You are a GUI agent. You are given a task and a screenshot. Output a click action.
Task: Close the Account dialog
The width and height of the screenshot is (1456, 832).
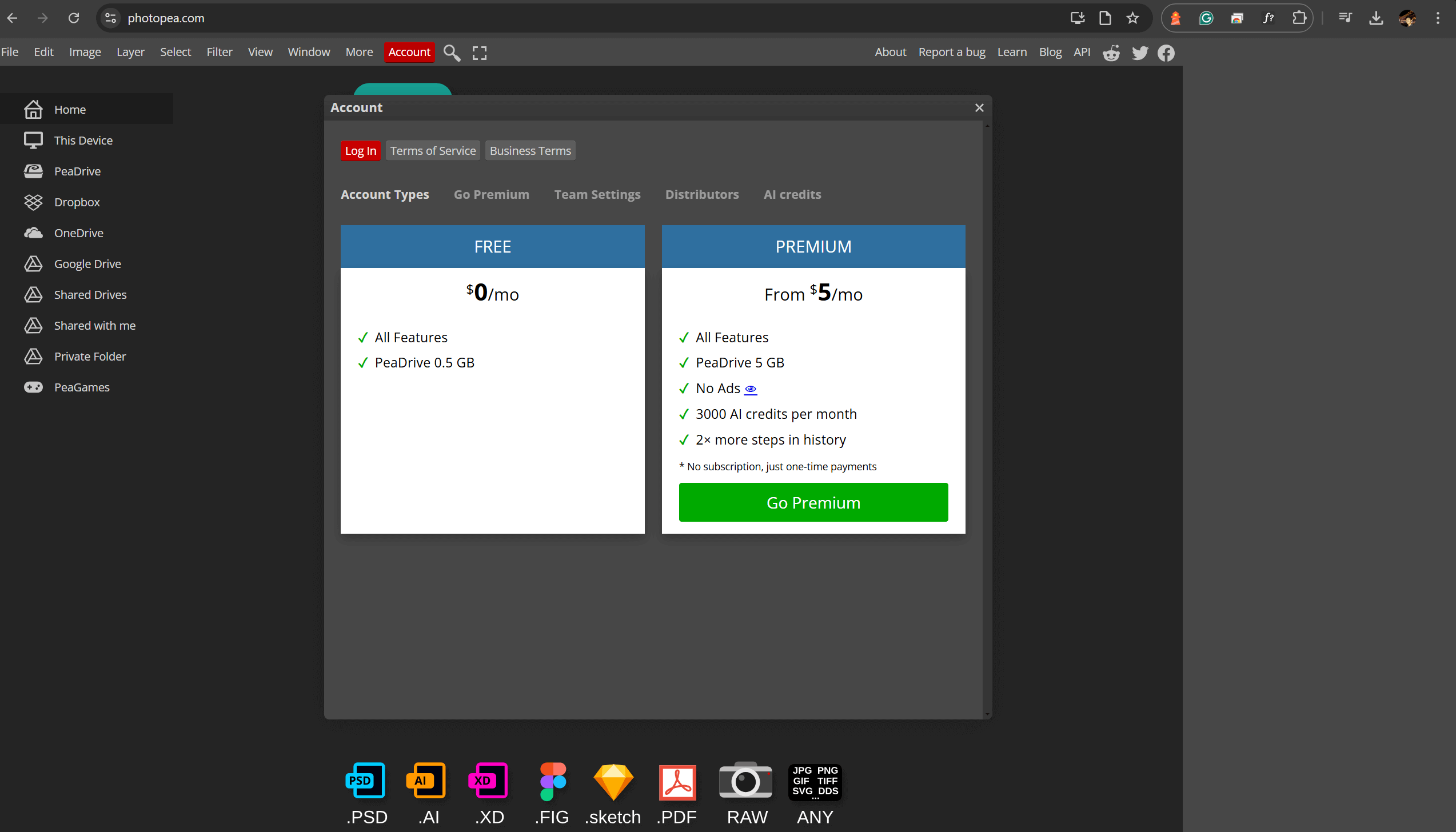coord(979,108)
